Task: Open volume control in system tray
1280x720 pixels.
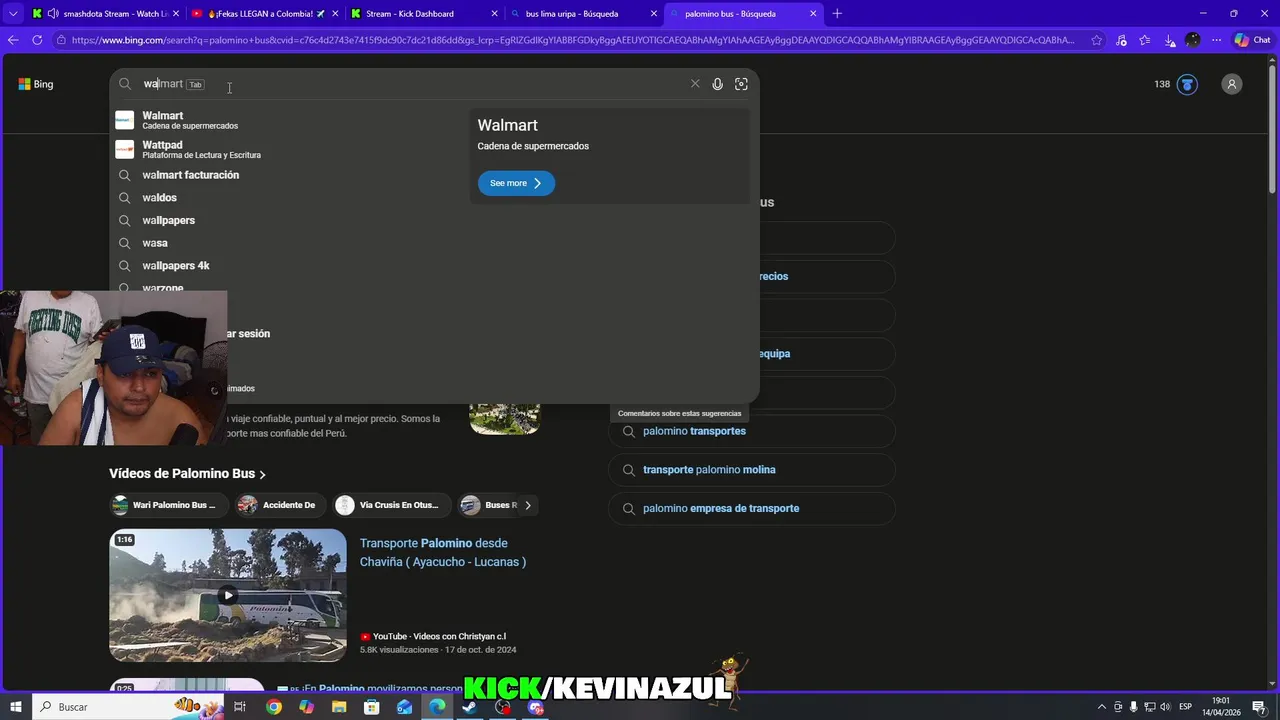Action: [1165, 707]
